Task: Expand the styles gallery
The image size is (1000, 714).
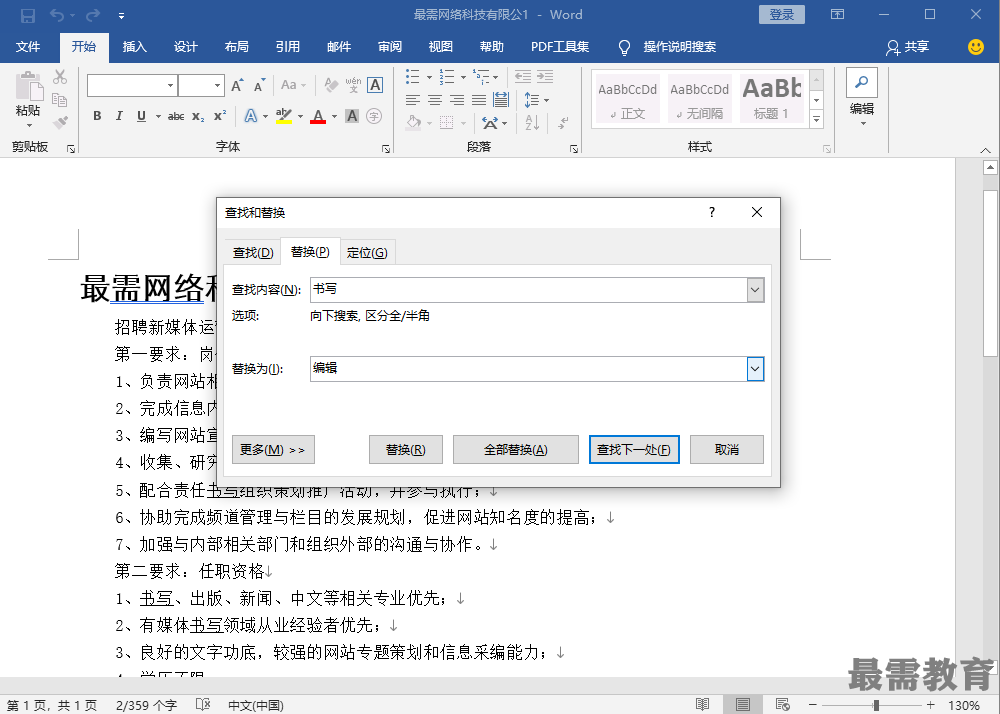Action: tap(816, 119)
